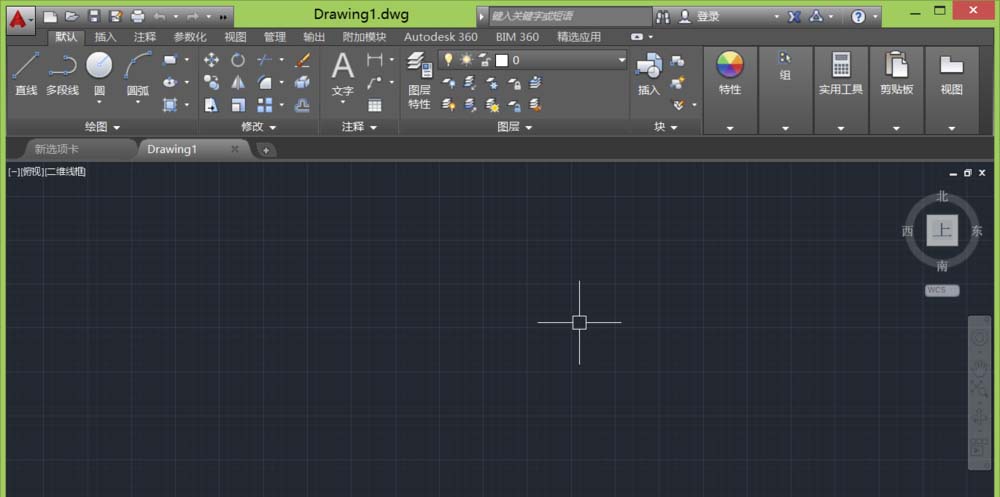Click the Layer Off icon in 图层 panel
This screenshot has height=497, width=1000.
tap(449, 82)
